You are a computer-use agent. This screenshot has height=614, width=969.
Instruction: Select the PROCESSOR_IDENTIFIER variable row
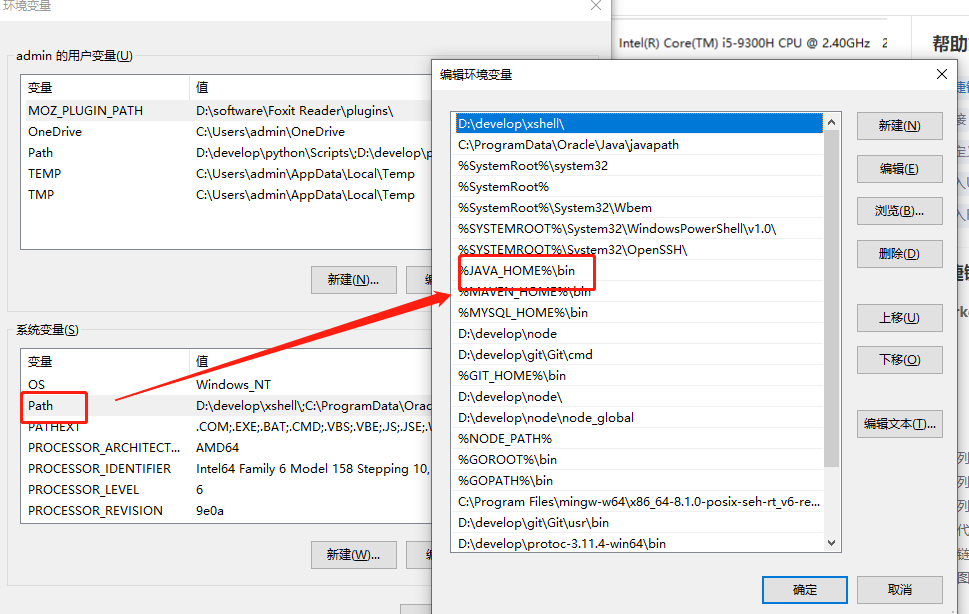tap(226, 469)
